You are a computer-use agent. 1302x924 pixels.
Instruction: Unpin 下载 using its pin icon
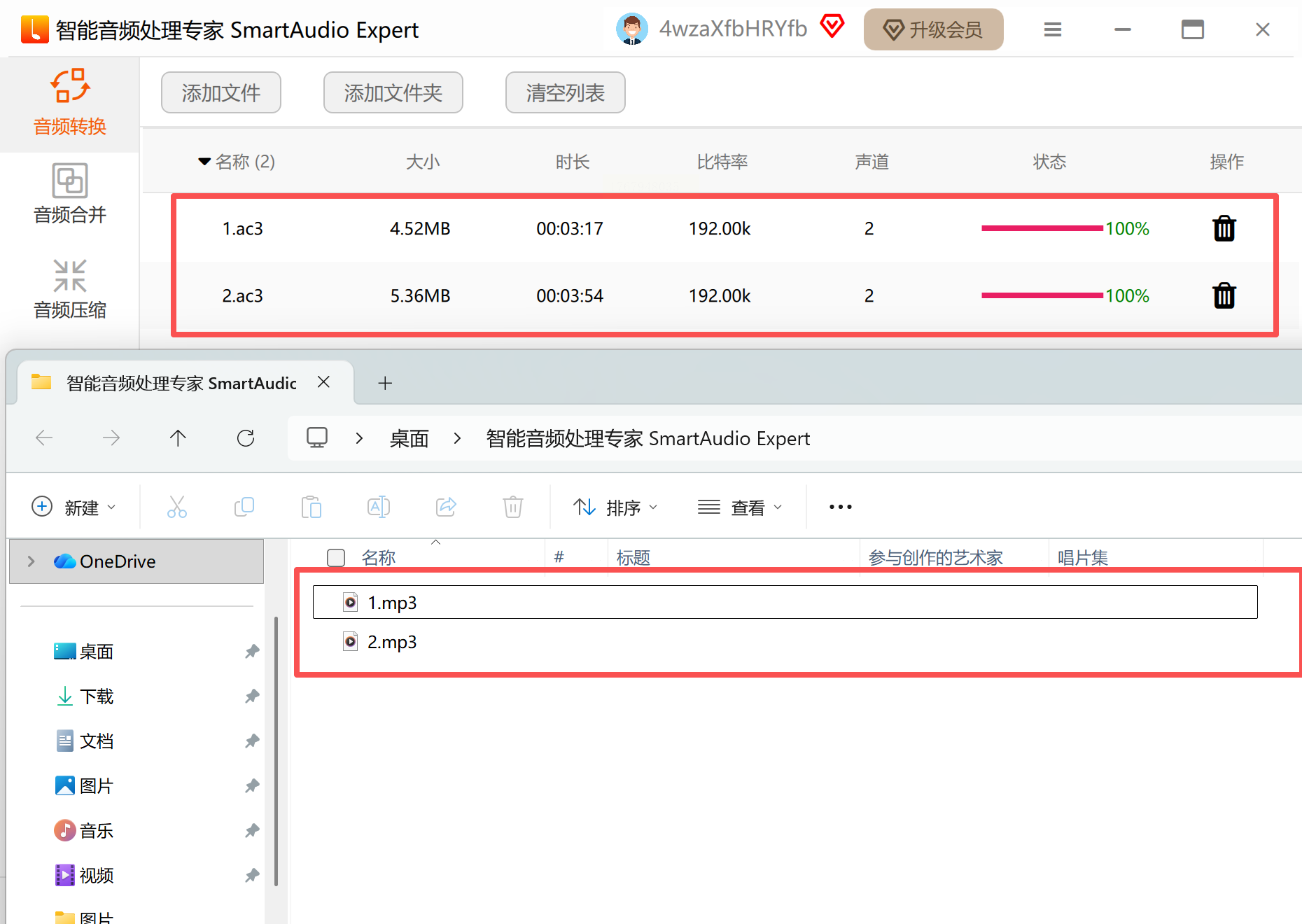252,696
